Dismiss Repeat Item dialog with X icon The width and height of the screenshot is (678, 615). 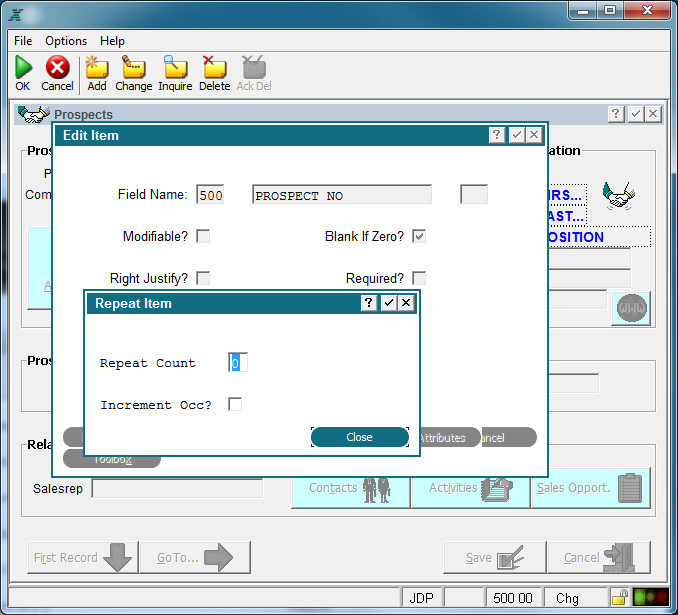406,303
